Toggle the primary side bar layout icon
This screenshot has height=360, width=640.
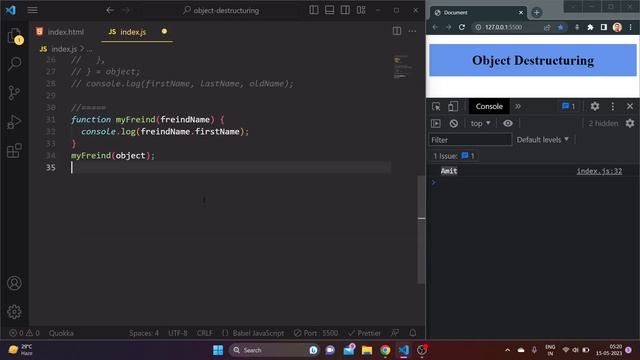[314, 10]
